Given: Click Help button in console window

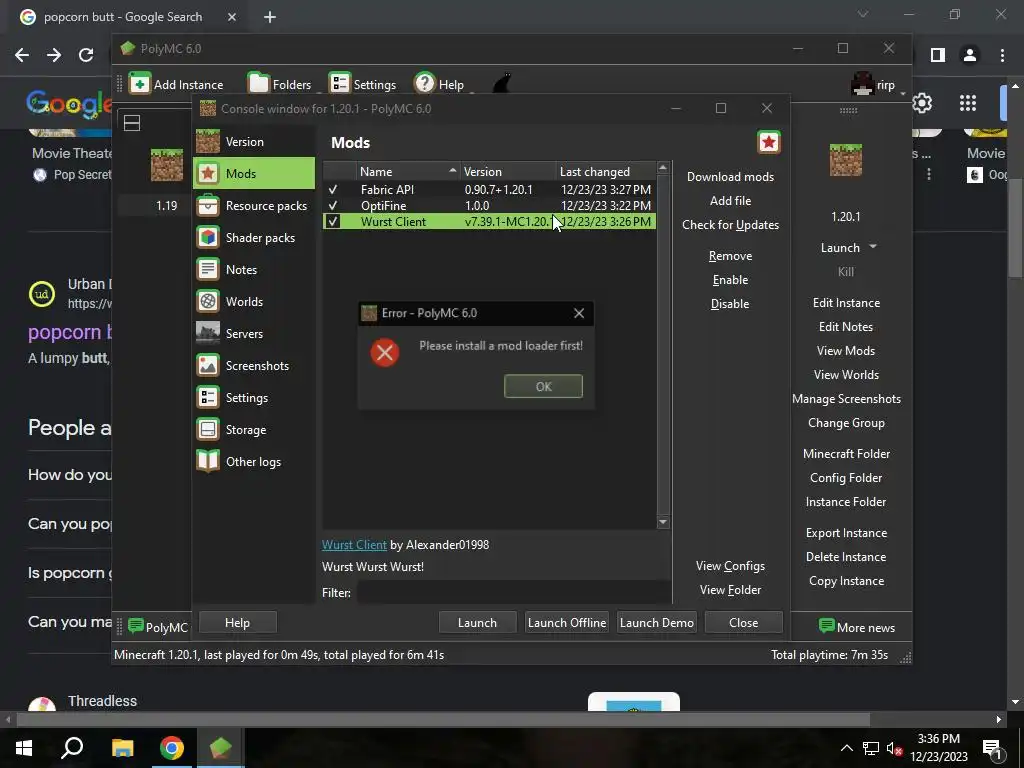Looking at the screenshot, I should (x=237, y=622).
